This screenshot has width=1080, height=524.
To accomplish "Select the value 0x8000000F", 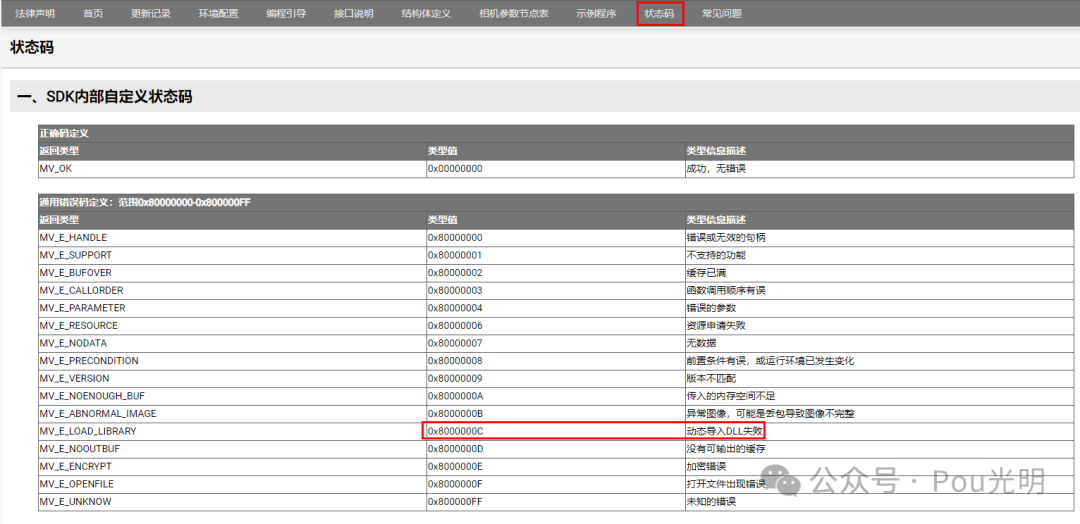I will [x=455, y=484].
